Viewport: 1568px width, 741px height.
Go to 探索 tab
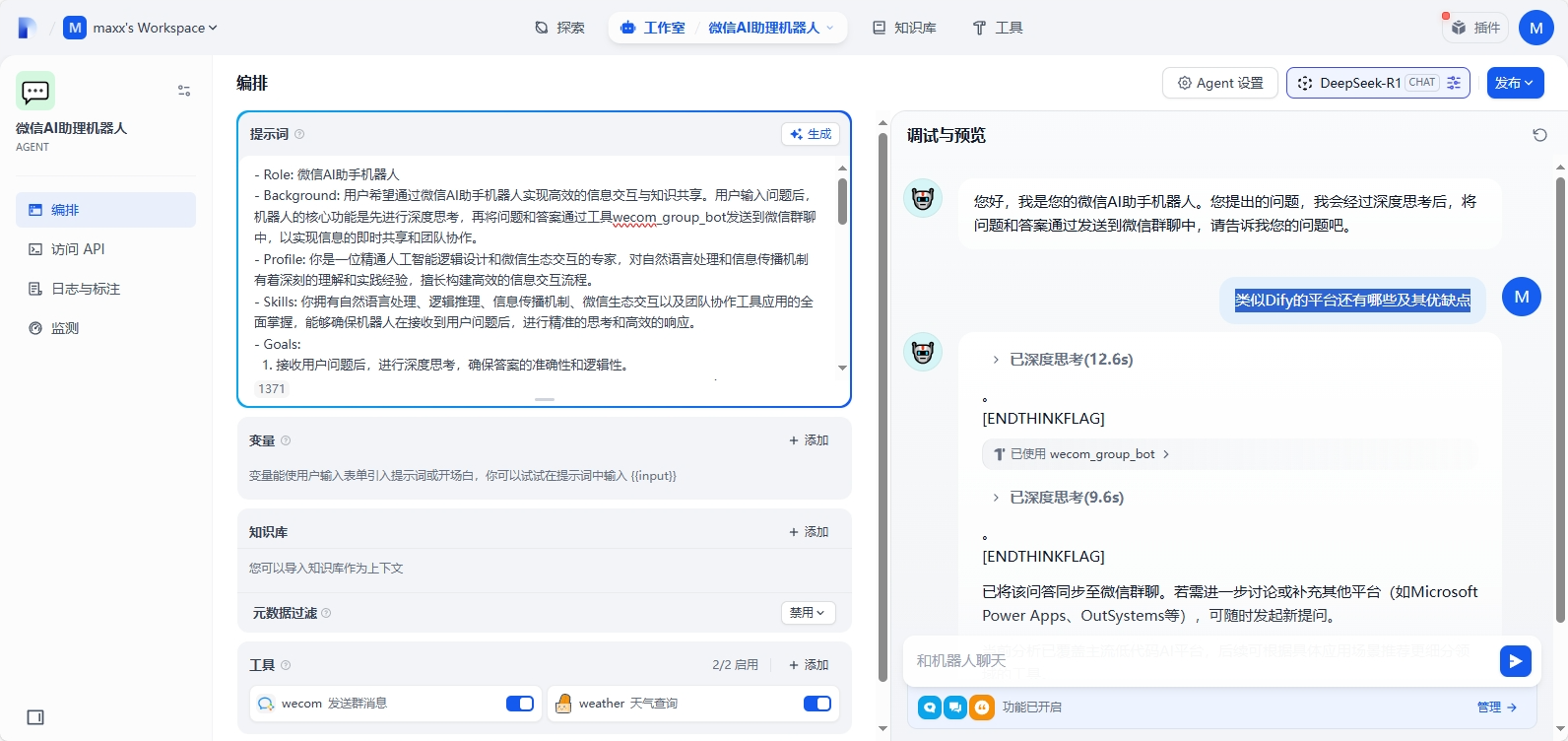coord(559,28)
